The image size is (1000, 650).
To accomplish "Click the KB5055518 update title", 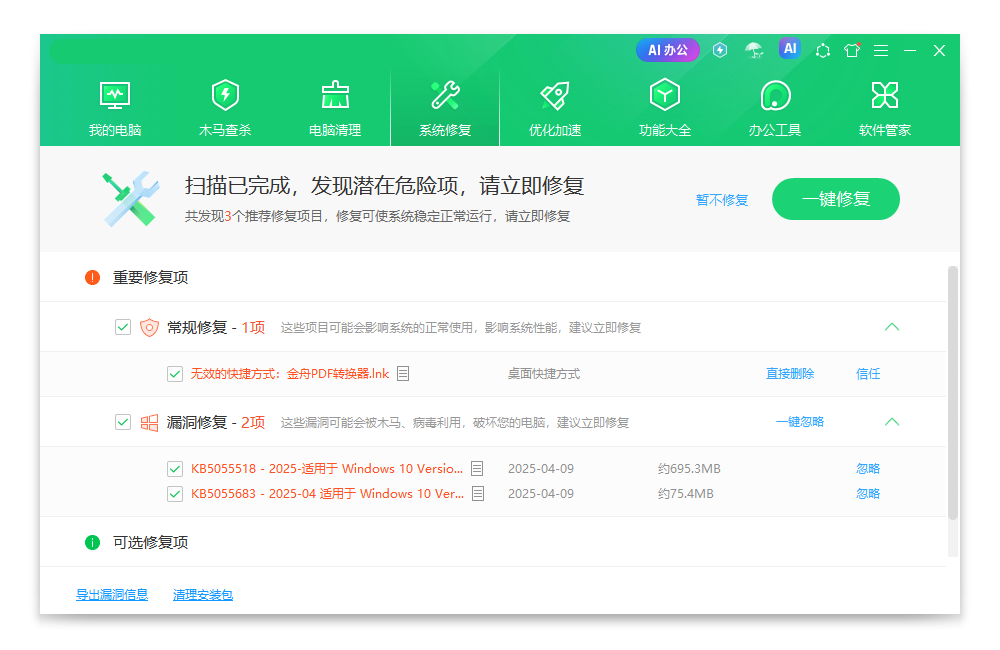I will point(327,469).
